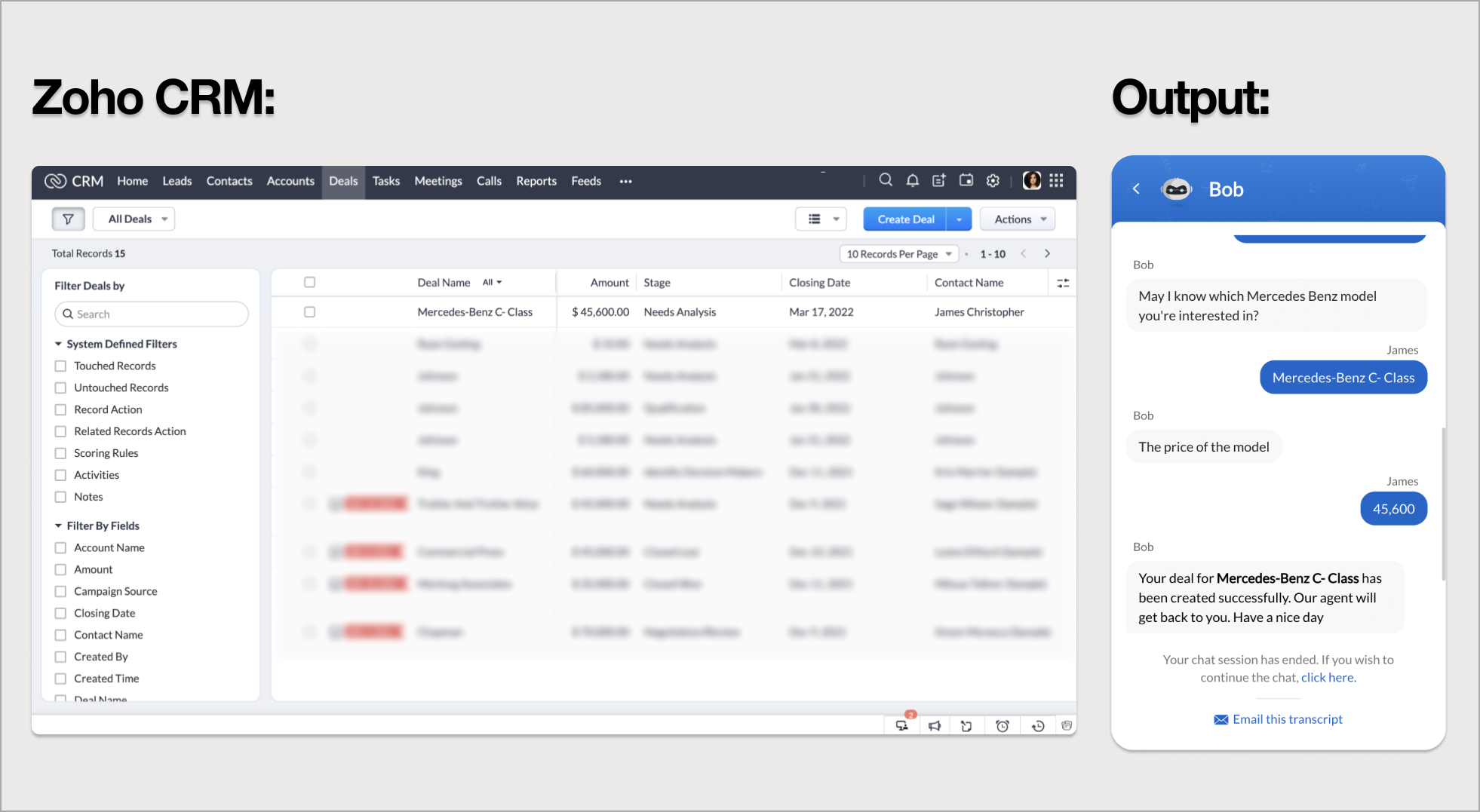1480x812 pixels.
Task: Click the quick-create plus icon in header
Action: [x=939, y=180]
